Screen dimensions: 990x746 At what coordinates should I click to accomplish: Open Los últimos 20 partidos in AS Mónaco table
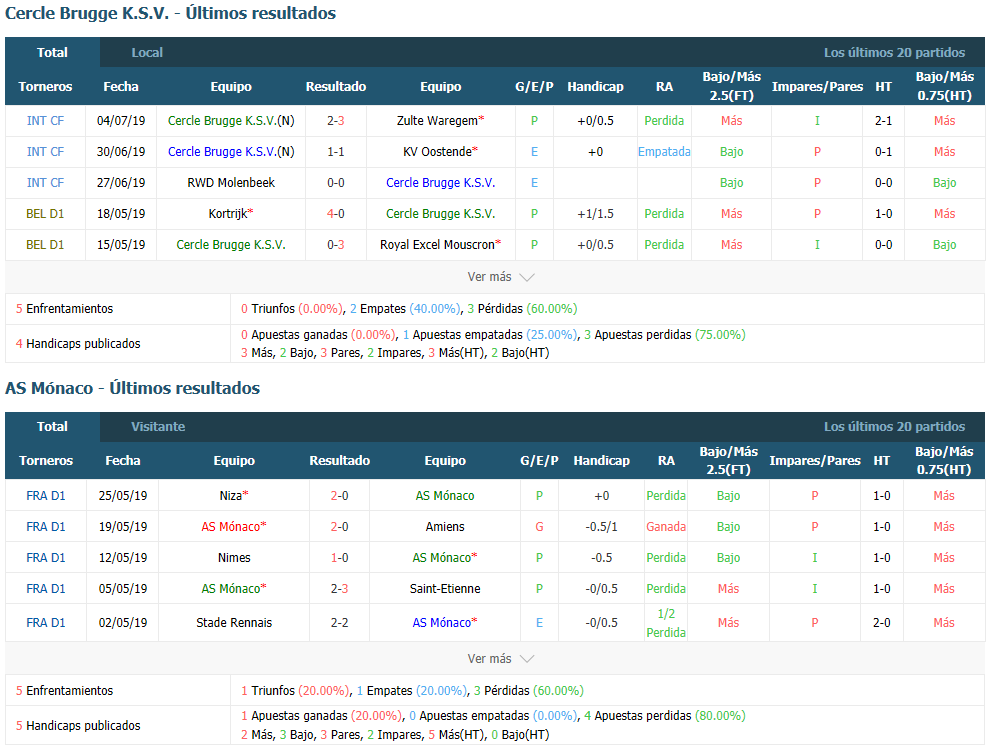click(x=894, y=427)
